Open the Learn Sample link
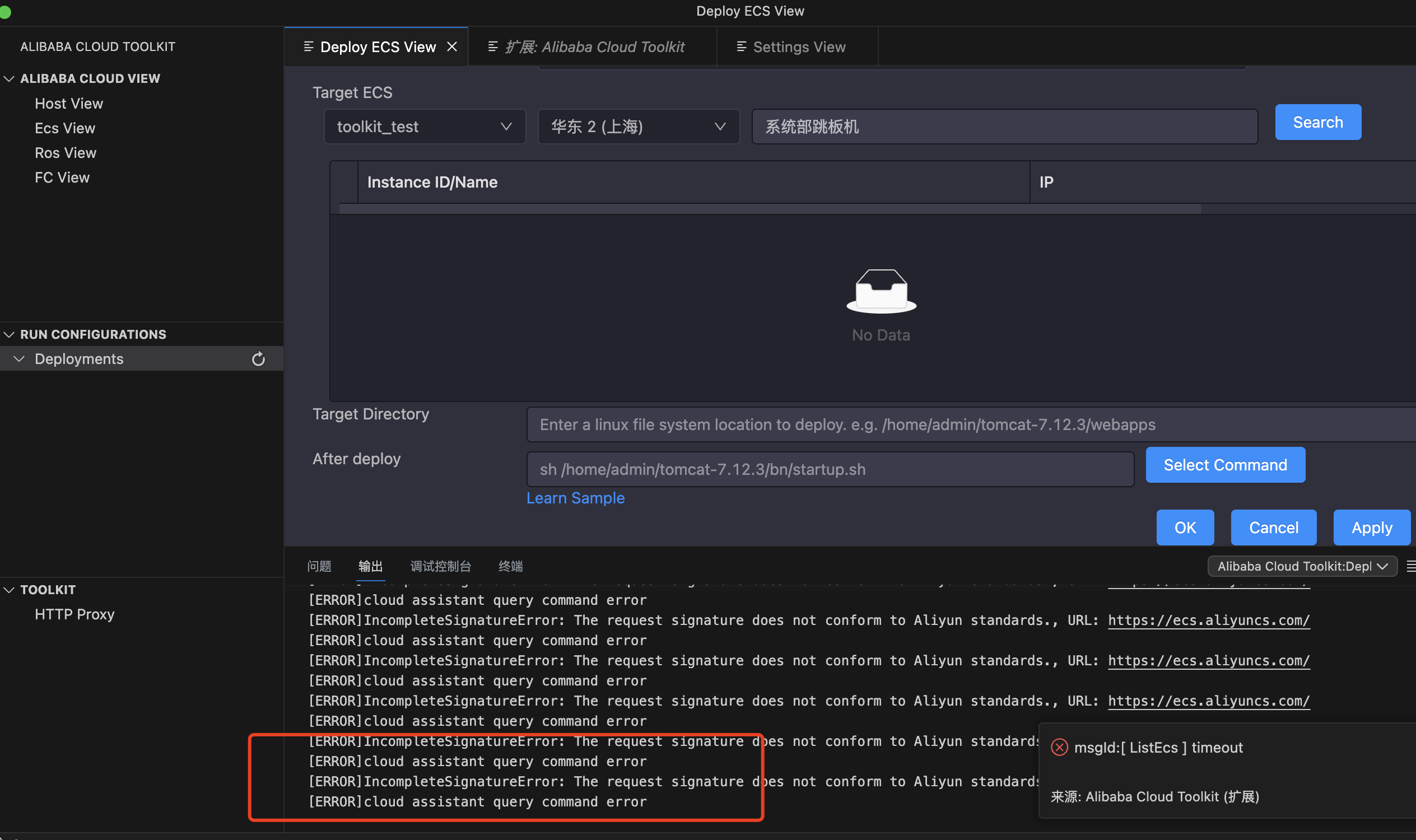Image resolution: width=1416 pixels, height=840 pixels. click(x=575, y=497)
